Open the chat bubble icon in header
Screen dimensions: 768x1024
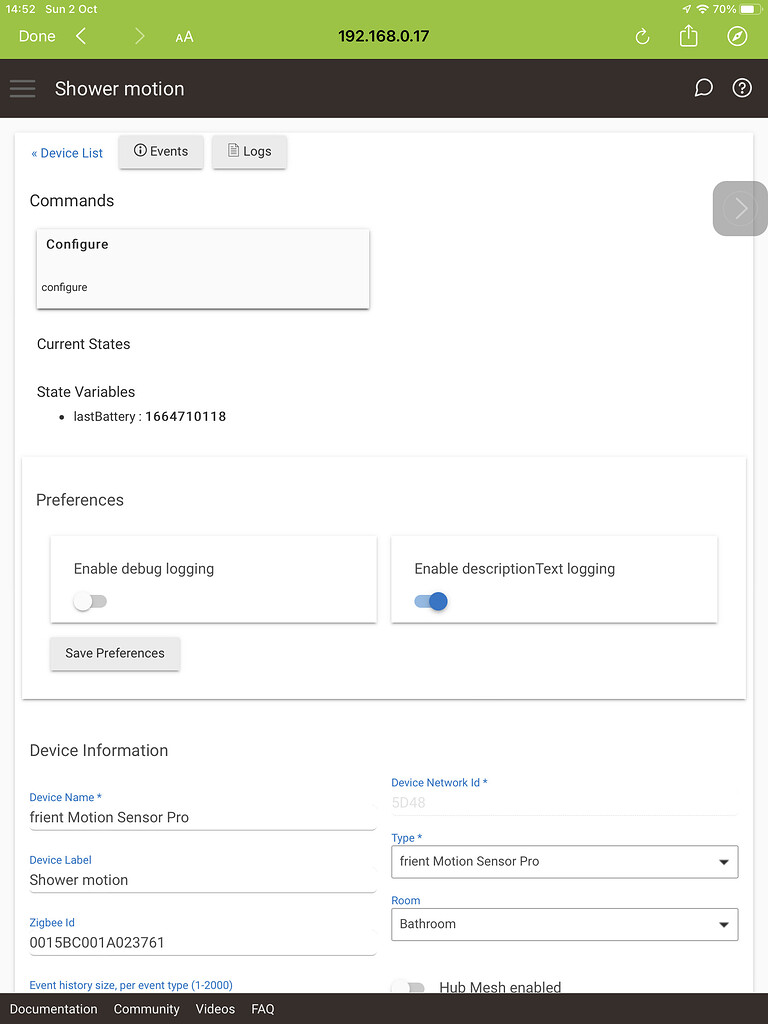(703, 88)
